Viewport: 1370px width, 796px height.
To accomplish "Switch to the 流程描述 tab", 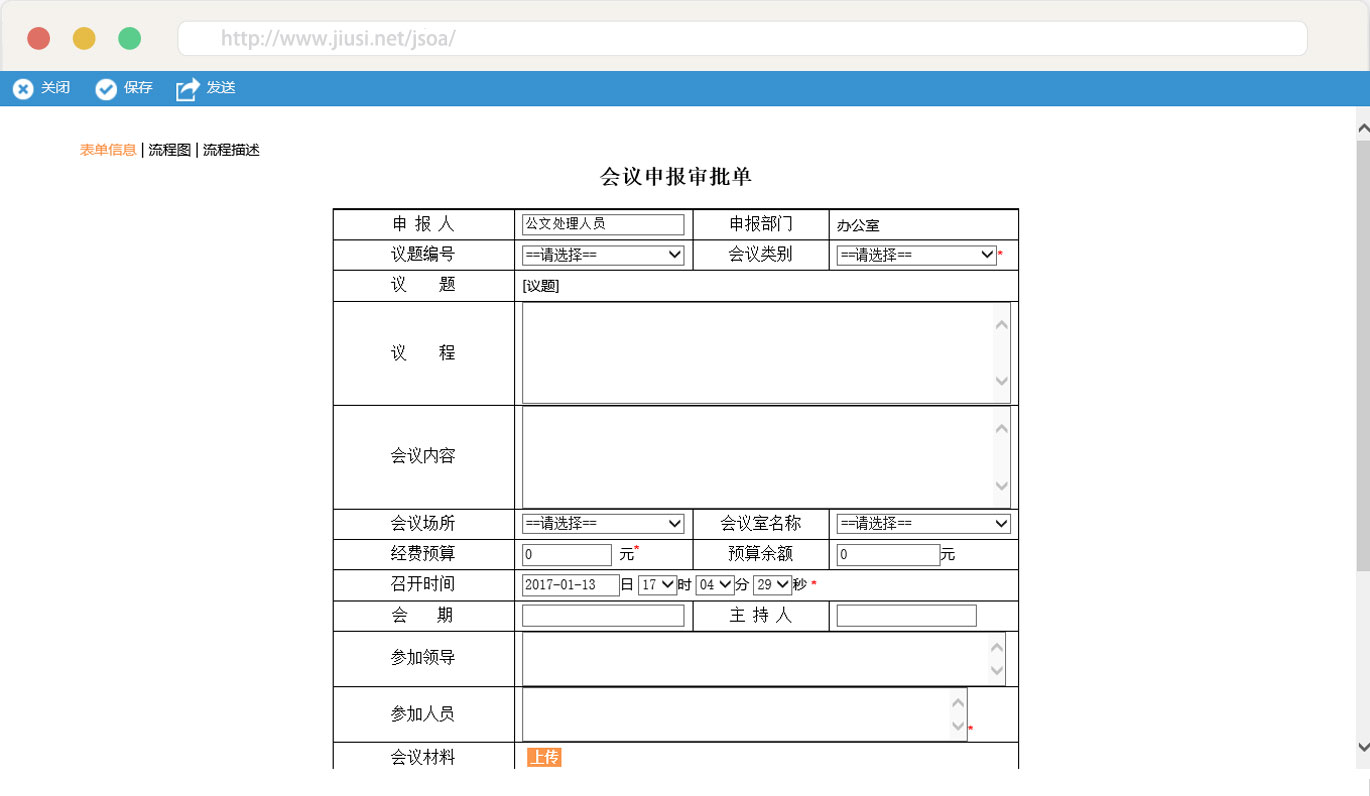I will click(231, 150).
